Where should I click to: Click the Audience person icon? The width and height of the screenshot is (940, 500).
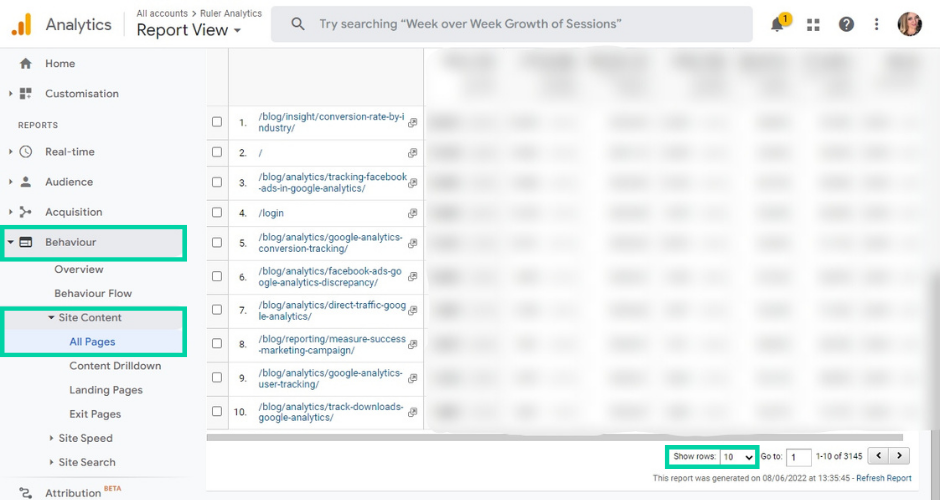[26, 182]
